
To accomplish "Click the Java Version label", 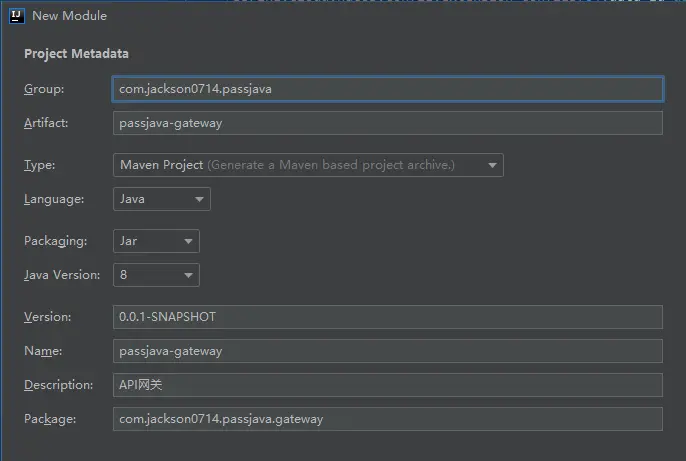I will click(x=62, y=275).
